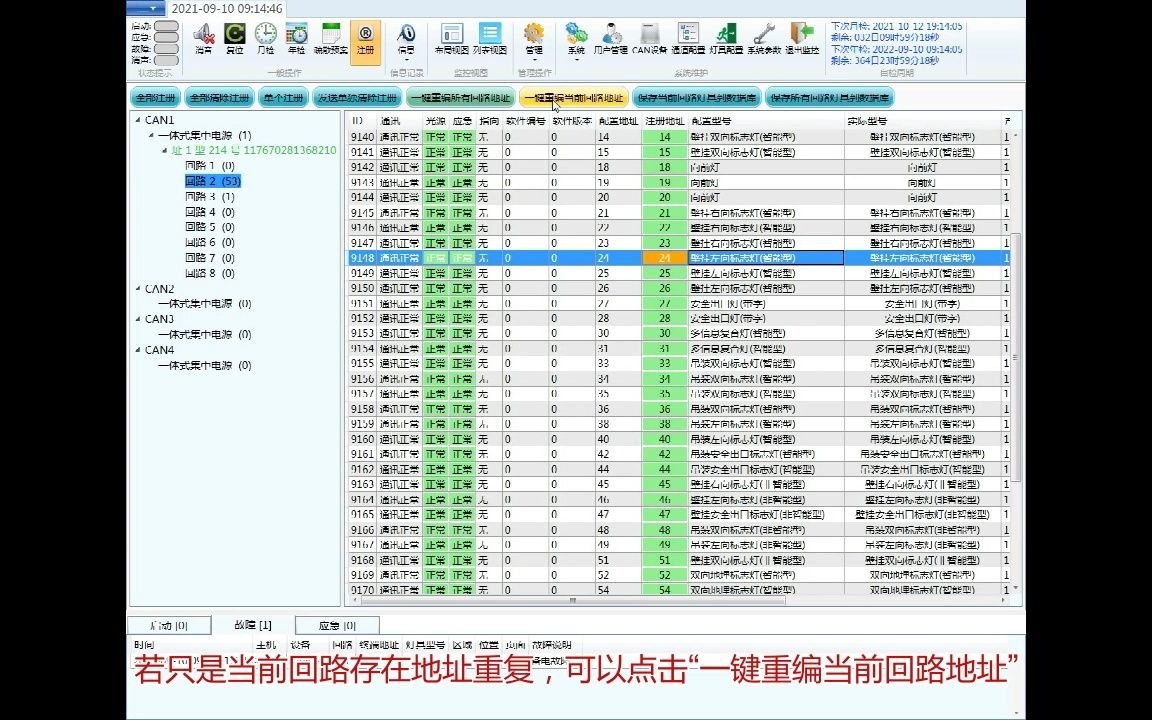Switch to 列表视图 list view icon
1152x720 pixels.
(490, 38)
